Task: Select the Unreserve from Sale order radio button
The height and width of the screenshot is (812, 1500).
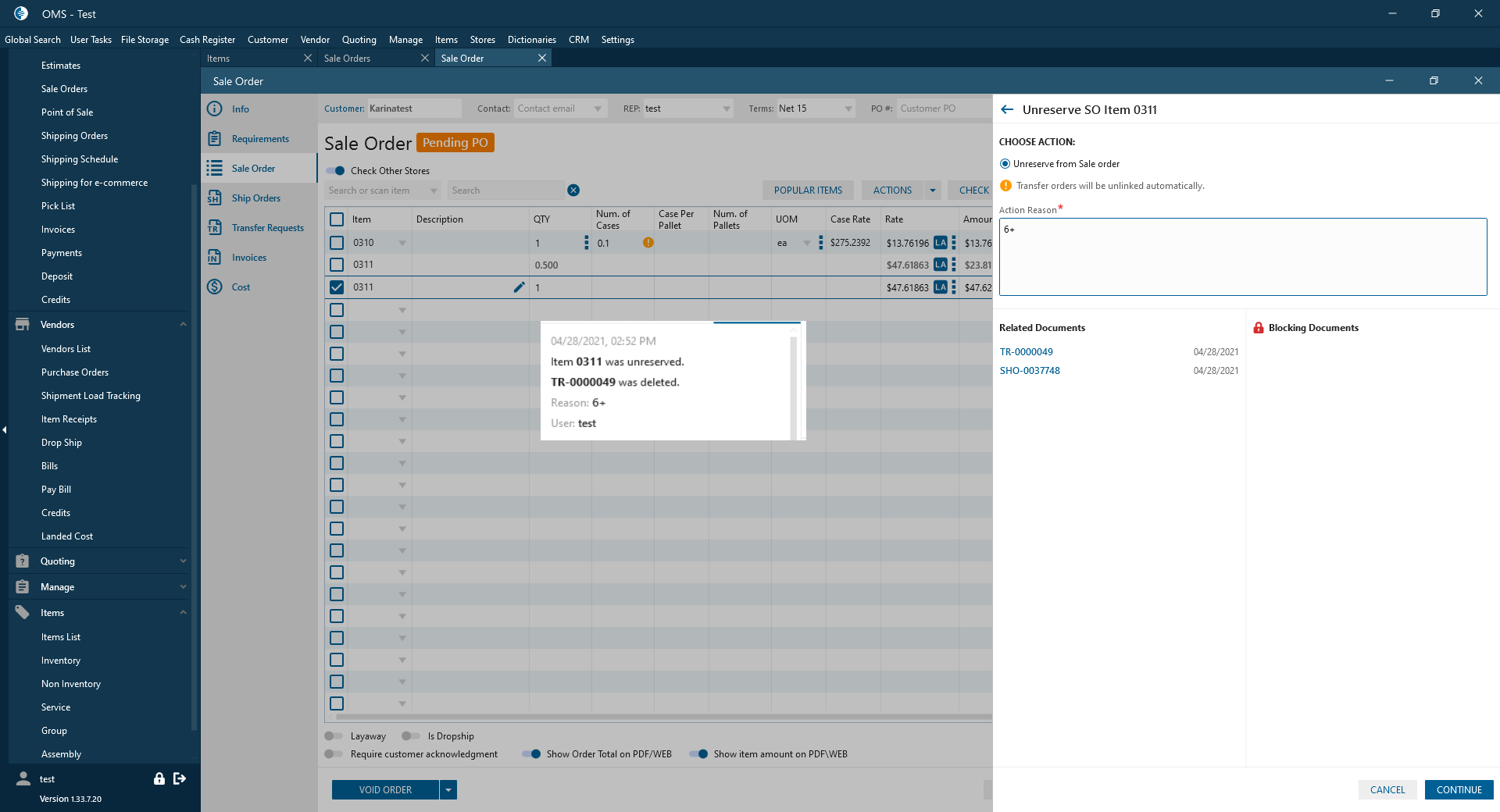Action: [x=1005, y=164]
